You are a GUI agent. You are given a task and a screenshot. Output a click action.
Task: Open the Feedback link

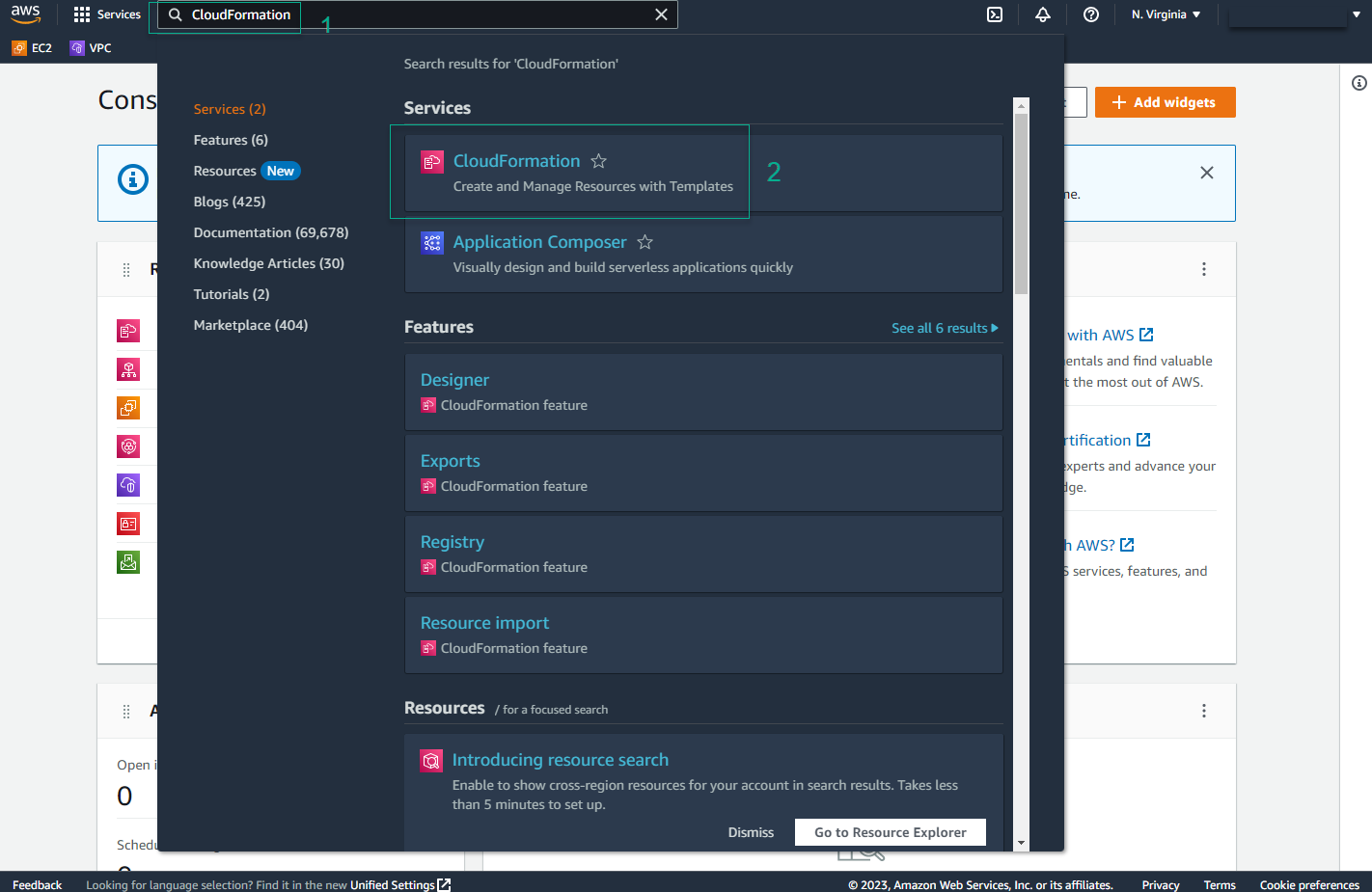[37, 884]
